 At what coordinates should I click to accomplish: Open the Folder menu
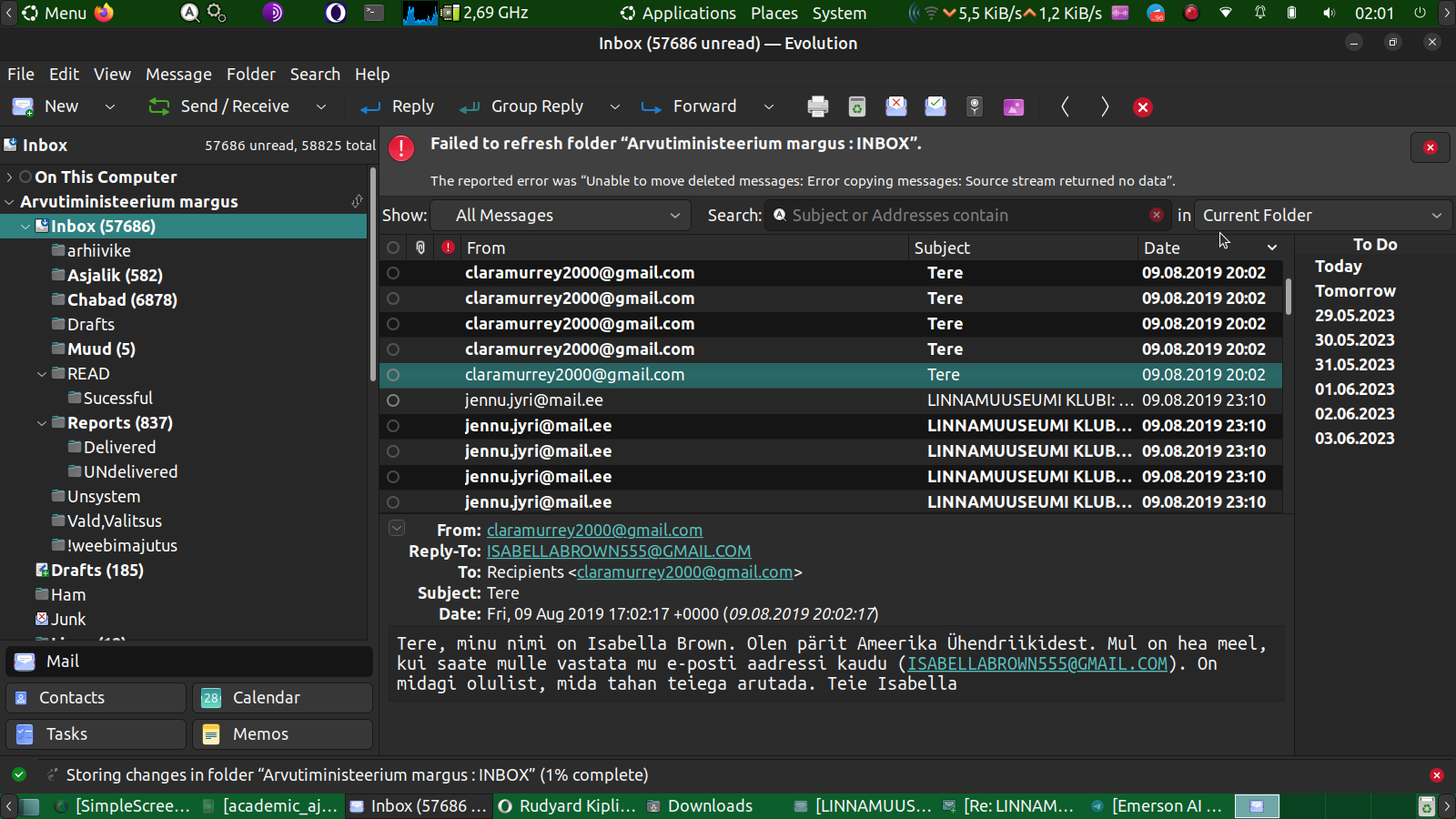click(x=250, y=75)
